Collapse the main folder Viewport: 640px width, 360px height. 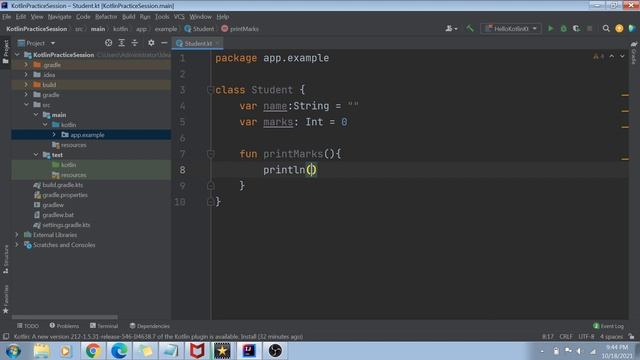tap(36, 115)
